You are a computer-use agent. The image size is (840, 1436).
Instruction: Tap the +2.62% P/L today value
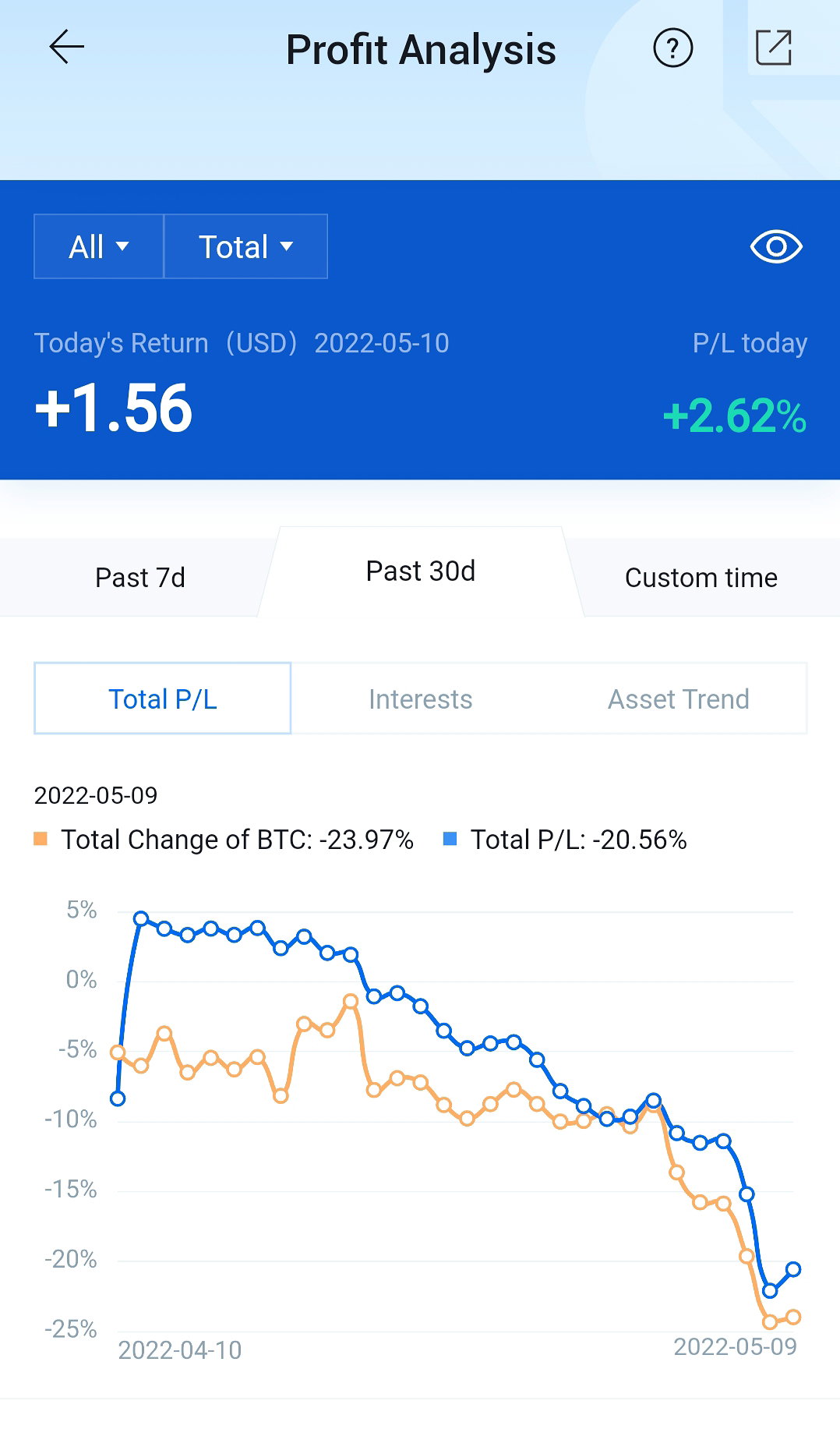click(734, 416)
